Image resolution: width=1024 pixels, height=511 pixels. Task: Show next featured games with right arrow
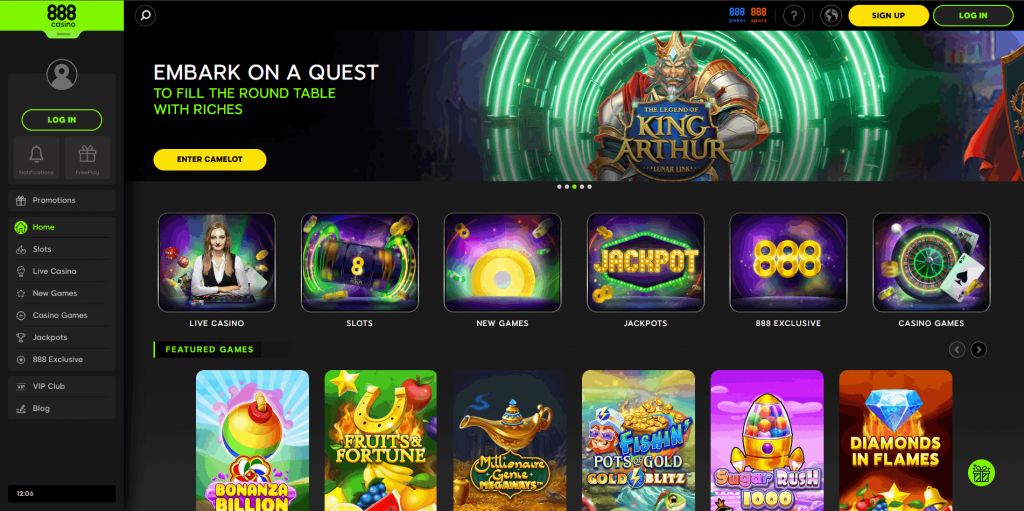tap(978, 350)
